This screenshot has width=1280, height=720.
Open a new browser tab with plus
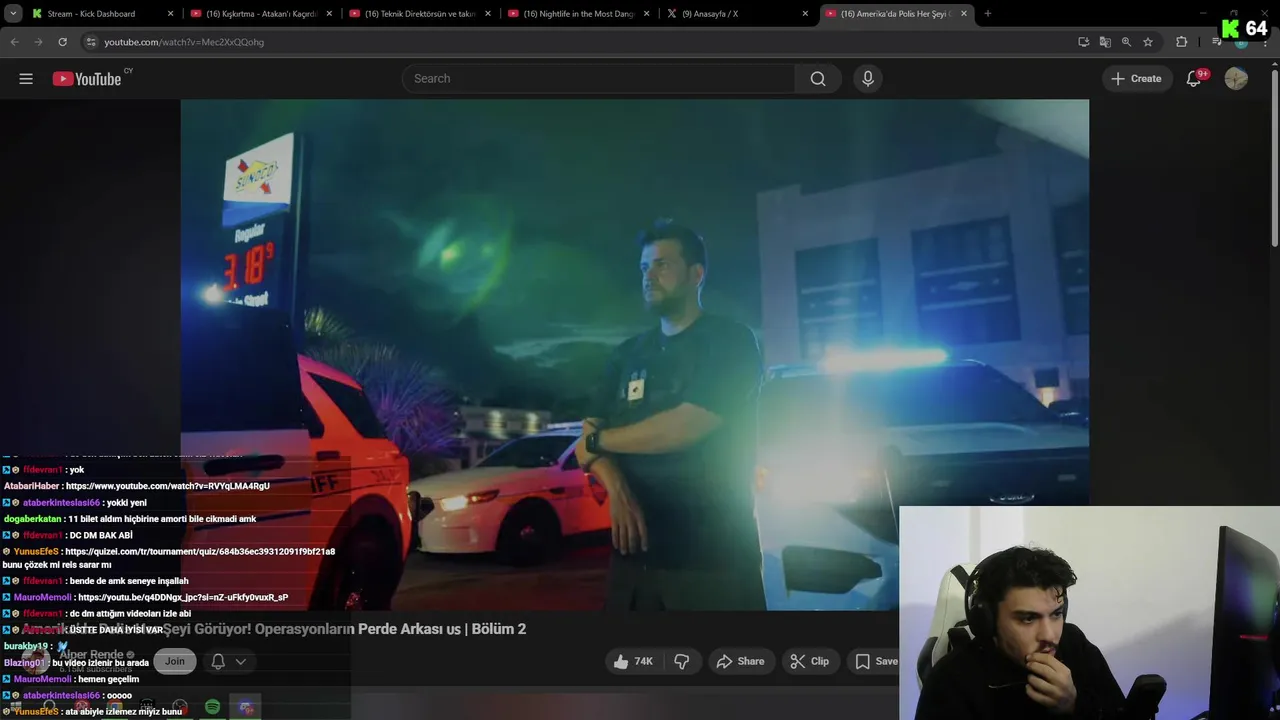click(x=988, y=13)
